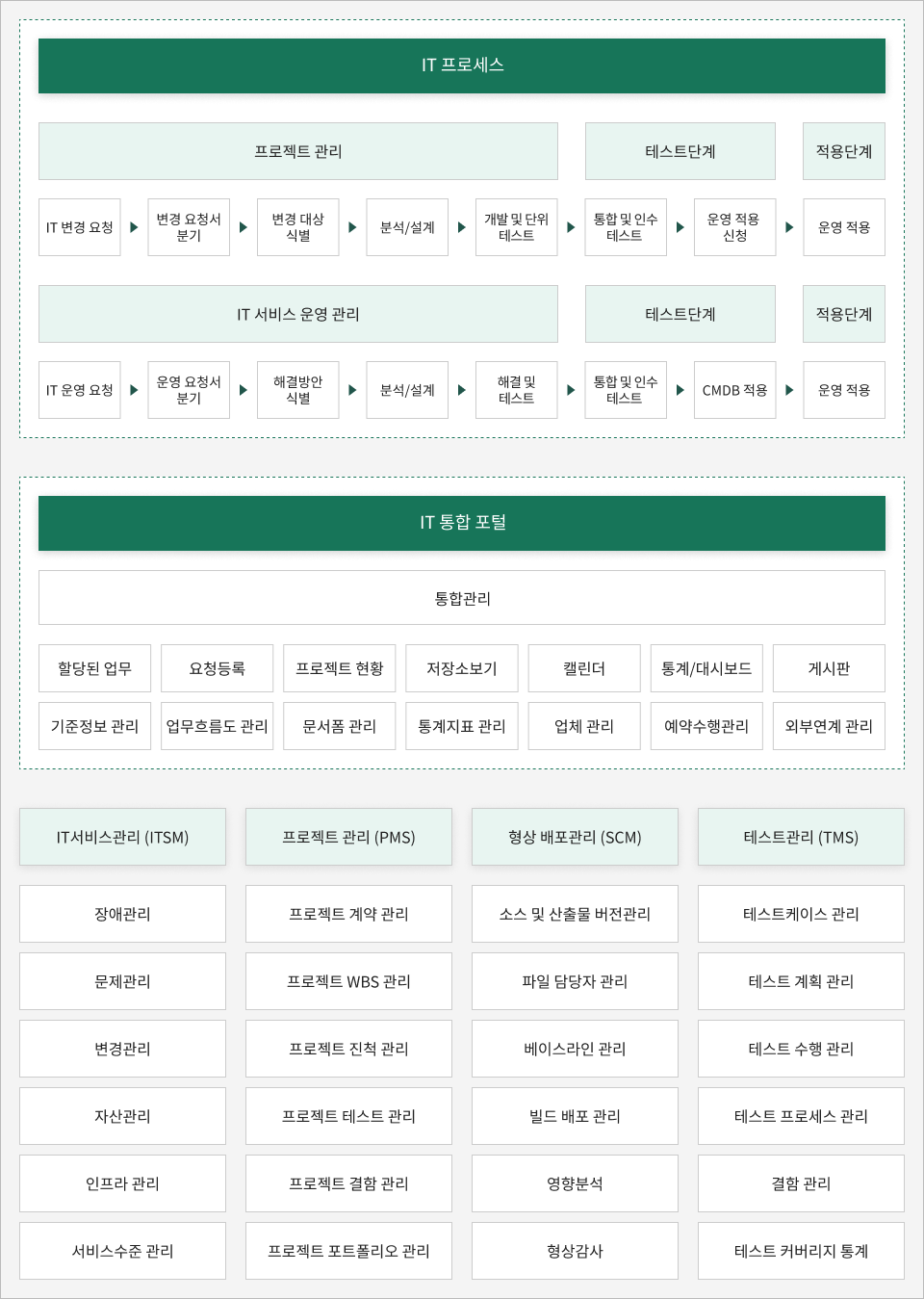Click the 할당된 업무 box
Screen dimensions: 924x1299
point(94,668)
